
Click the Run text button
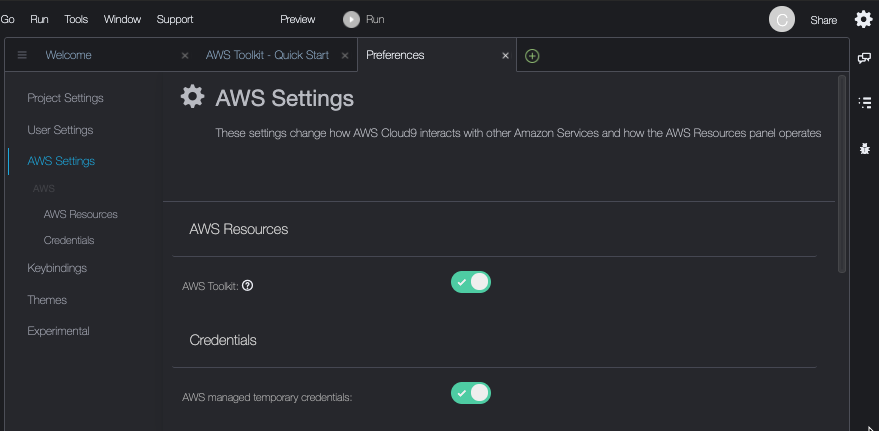(375, 19)
